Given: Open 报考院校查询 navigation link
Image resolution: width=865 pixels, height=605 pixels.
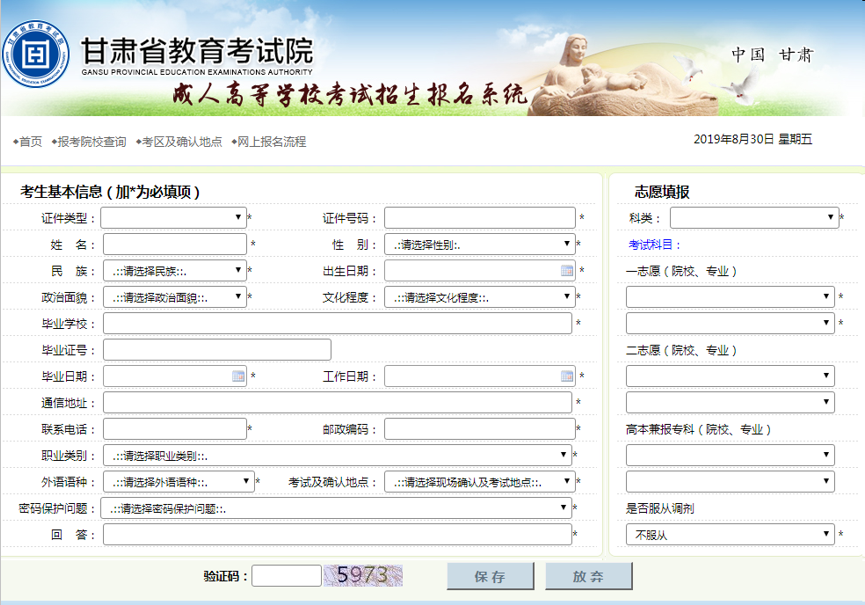Looking at the screenshot, I should click(x=92, y=142).
